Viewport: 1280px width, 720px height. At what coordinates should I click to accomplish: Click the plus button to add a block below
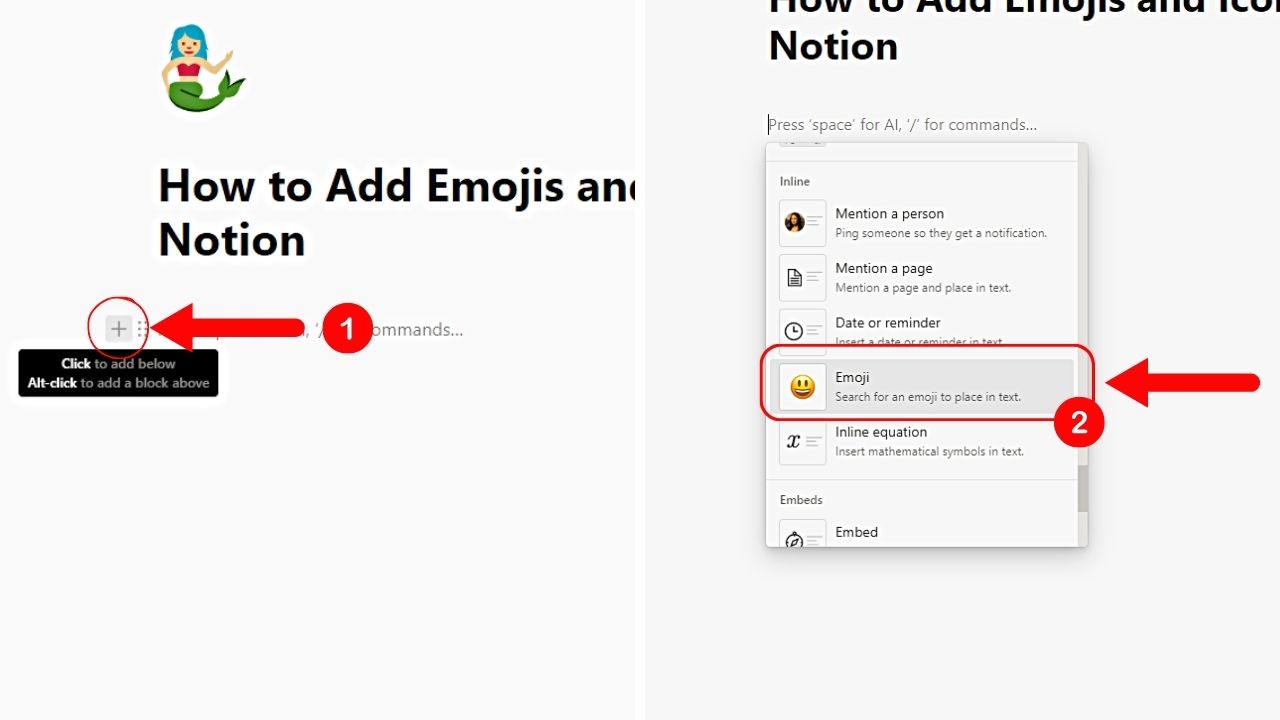tap(117, 327)
